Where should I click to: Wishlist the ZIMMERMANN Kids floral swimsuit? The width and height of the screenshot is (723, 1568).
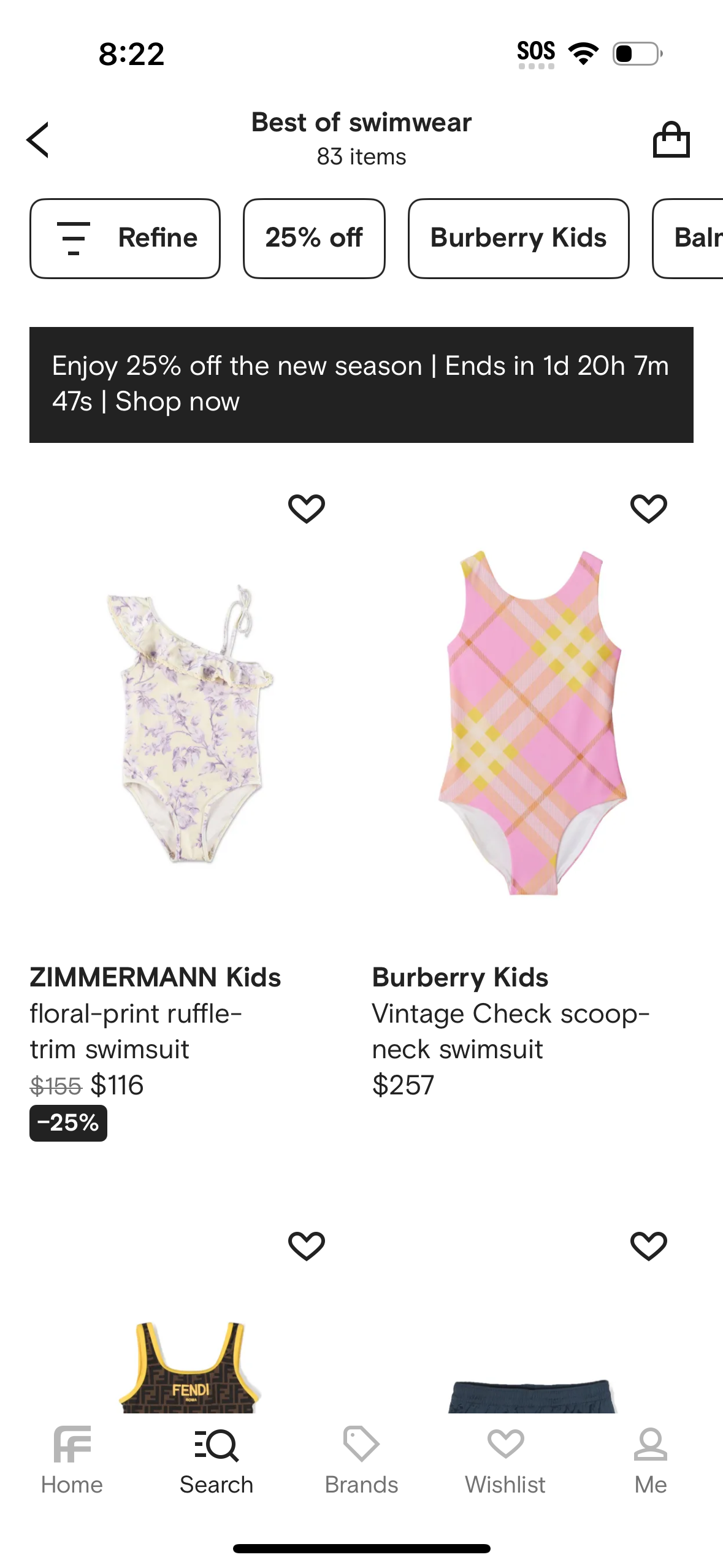(306, 509)
